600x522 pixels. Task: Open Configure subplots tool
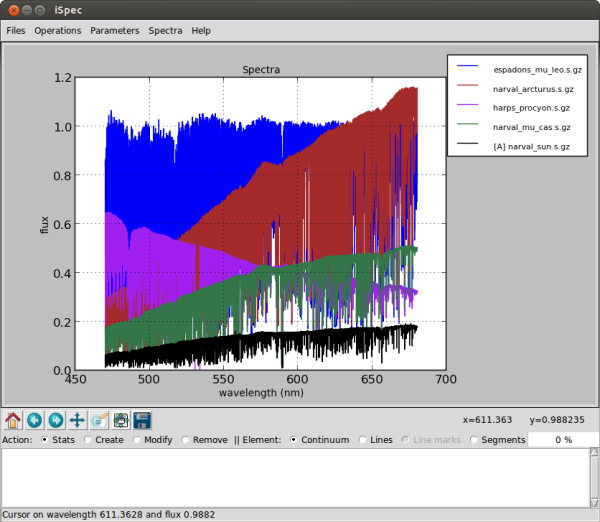121,420
